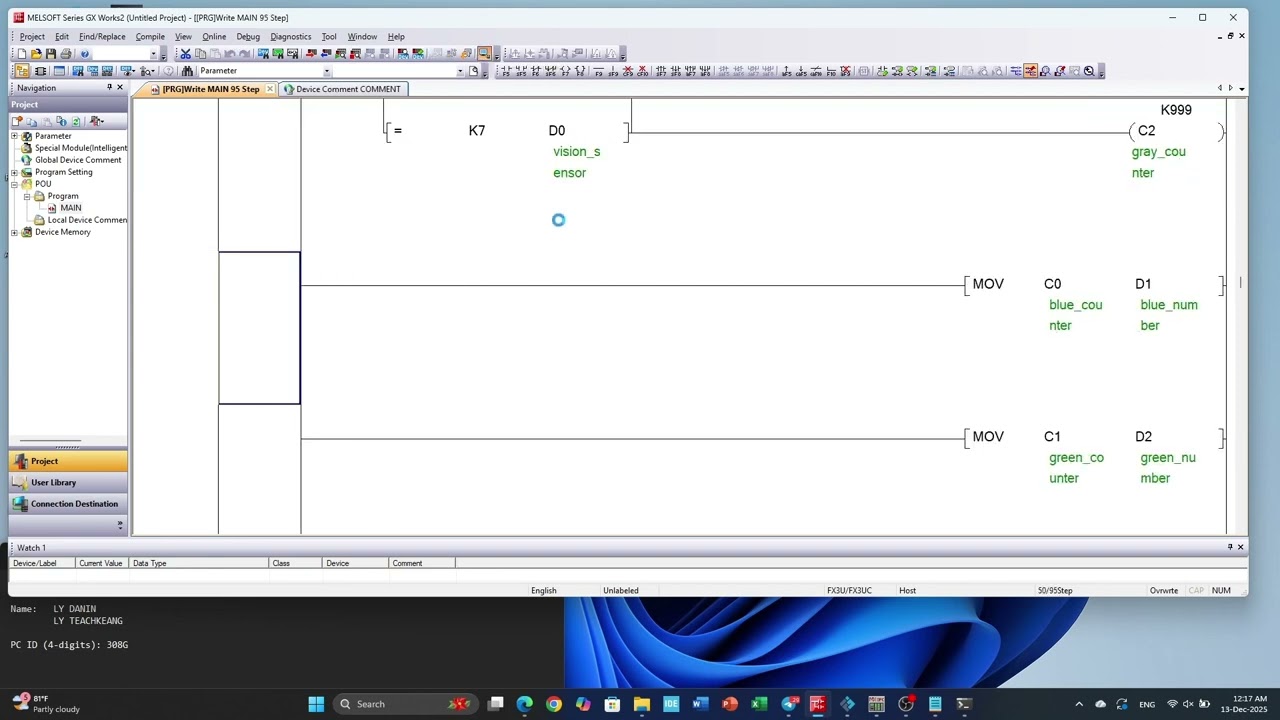Click the highlighted zoom toolbar icon
Image resolution: width=1280 pixels, height=720 pixels.
484,54
